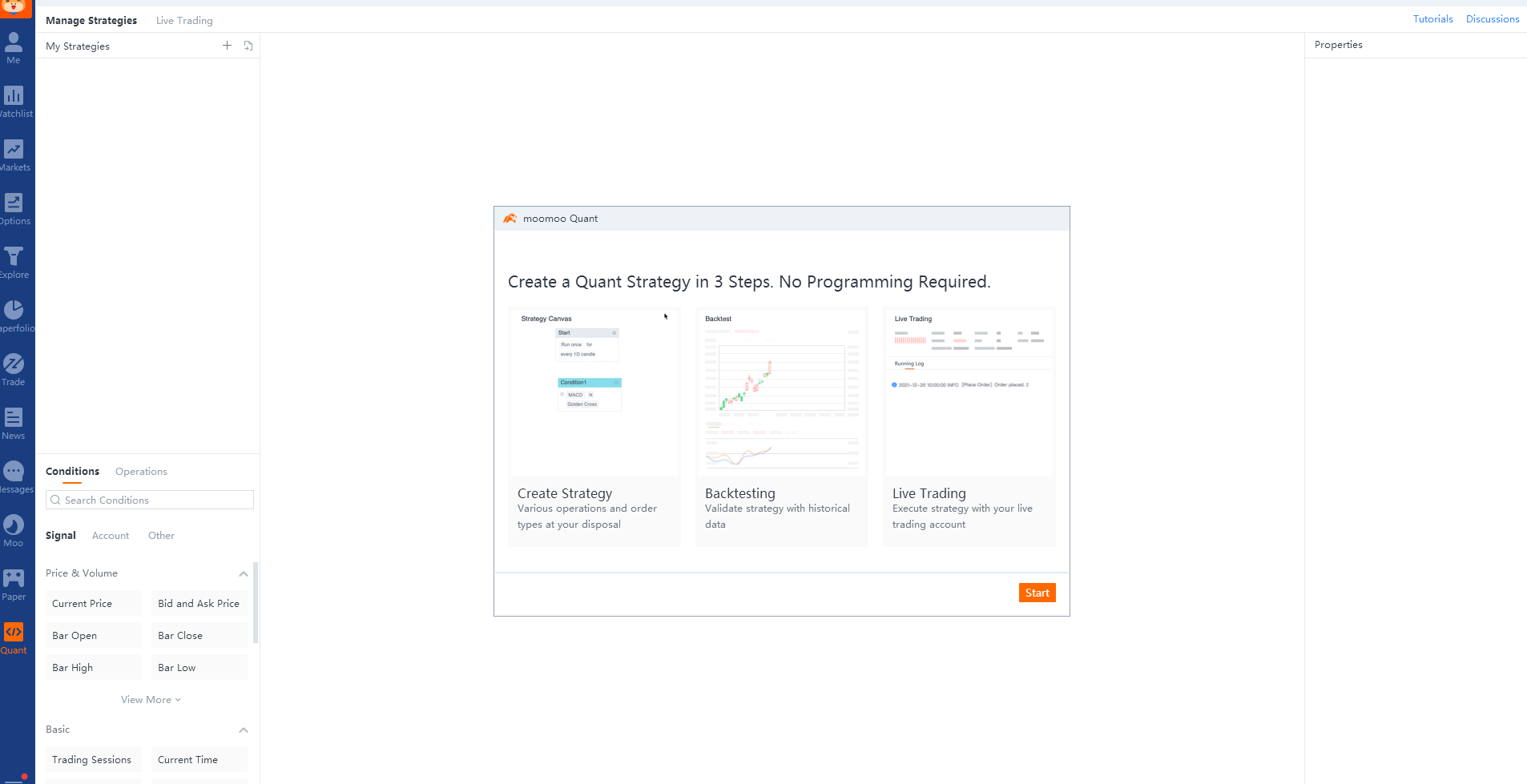Expand View More conditions
This screenshot has height=784, width=1527.
[150, 700]
